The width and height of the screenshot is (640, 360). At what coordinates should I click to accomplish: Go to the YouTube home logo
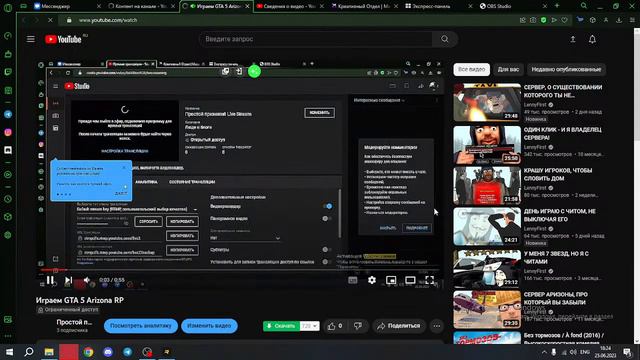click(63, 39)
